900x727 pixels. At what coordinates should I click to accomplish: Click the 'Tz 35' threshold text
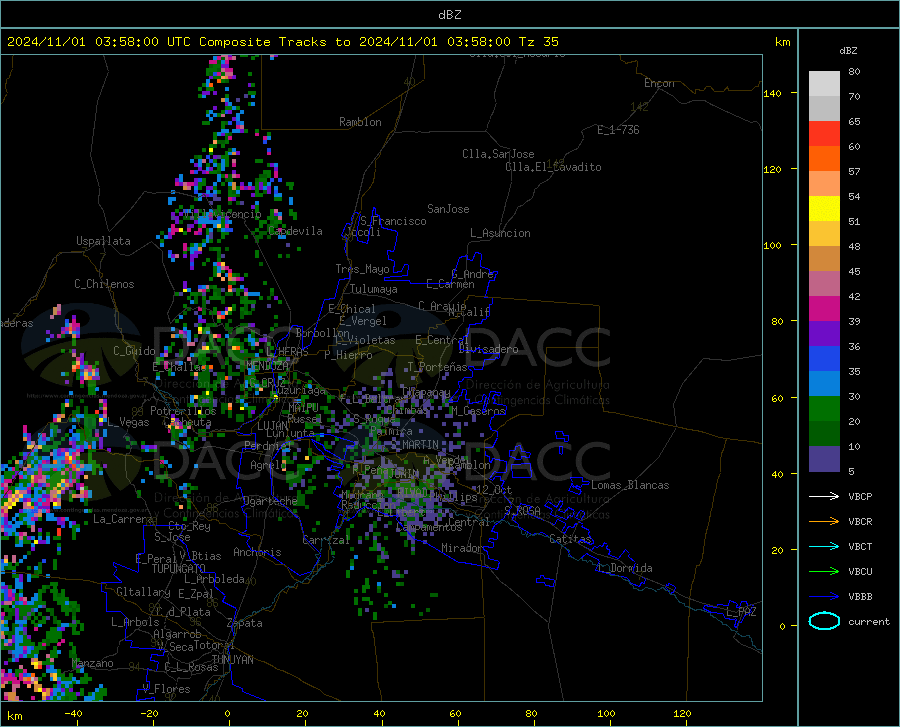(x=539, y=42)
